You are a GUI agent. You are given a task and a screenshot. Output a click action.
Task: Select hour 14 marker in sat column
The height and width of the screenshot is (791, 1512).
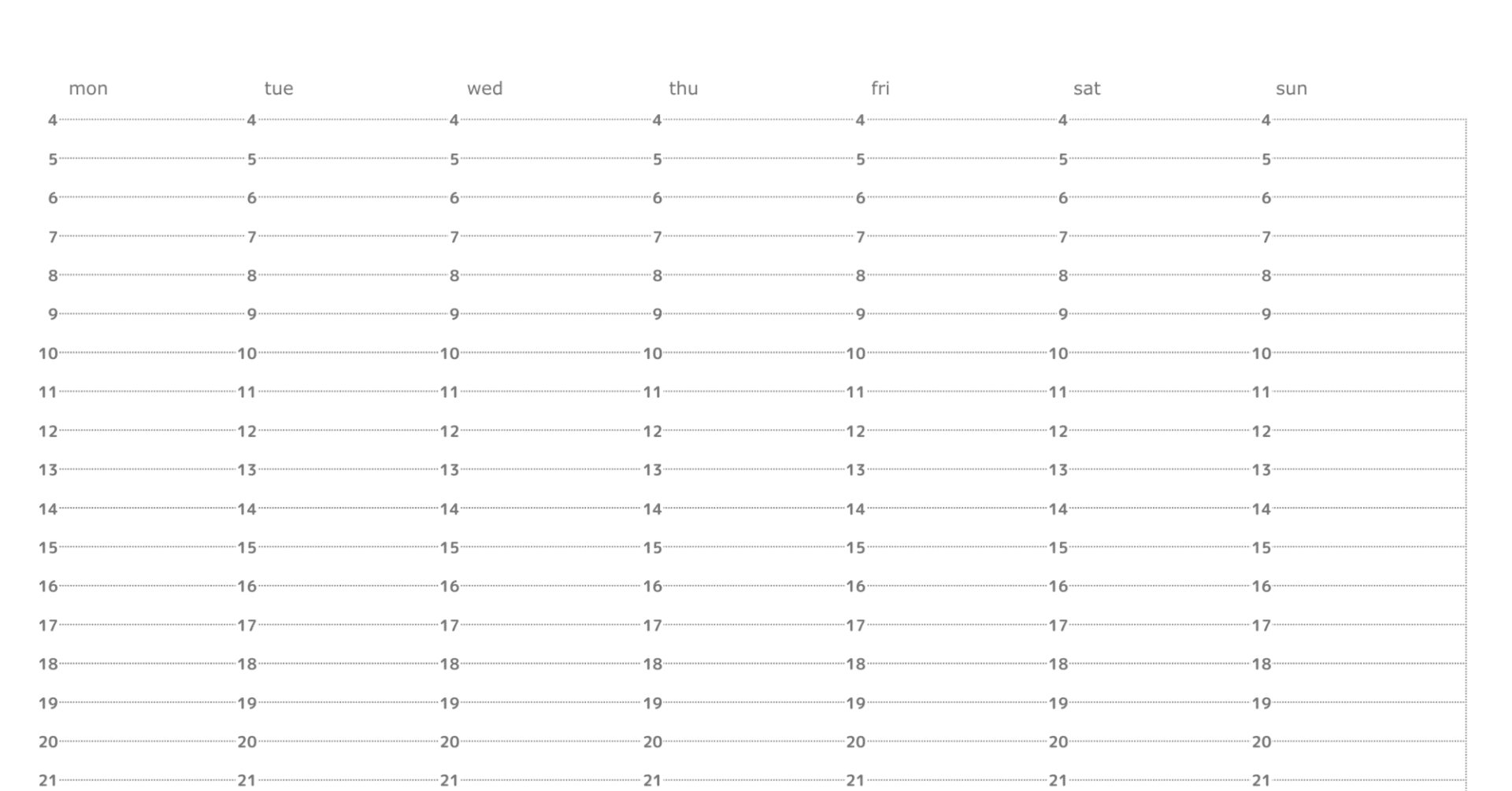coord(1058,508)
